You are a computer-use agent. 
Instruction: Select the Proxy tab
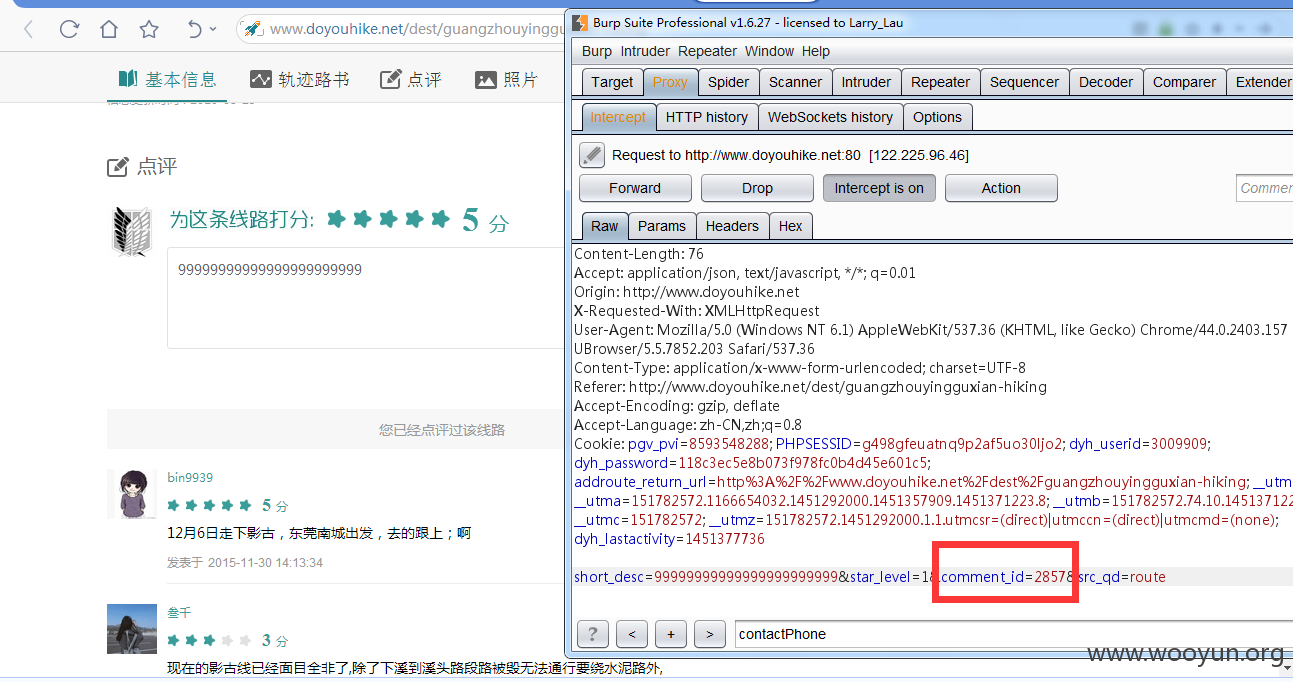(670, 82)
